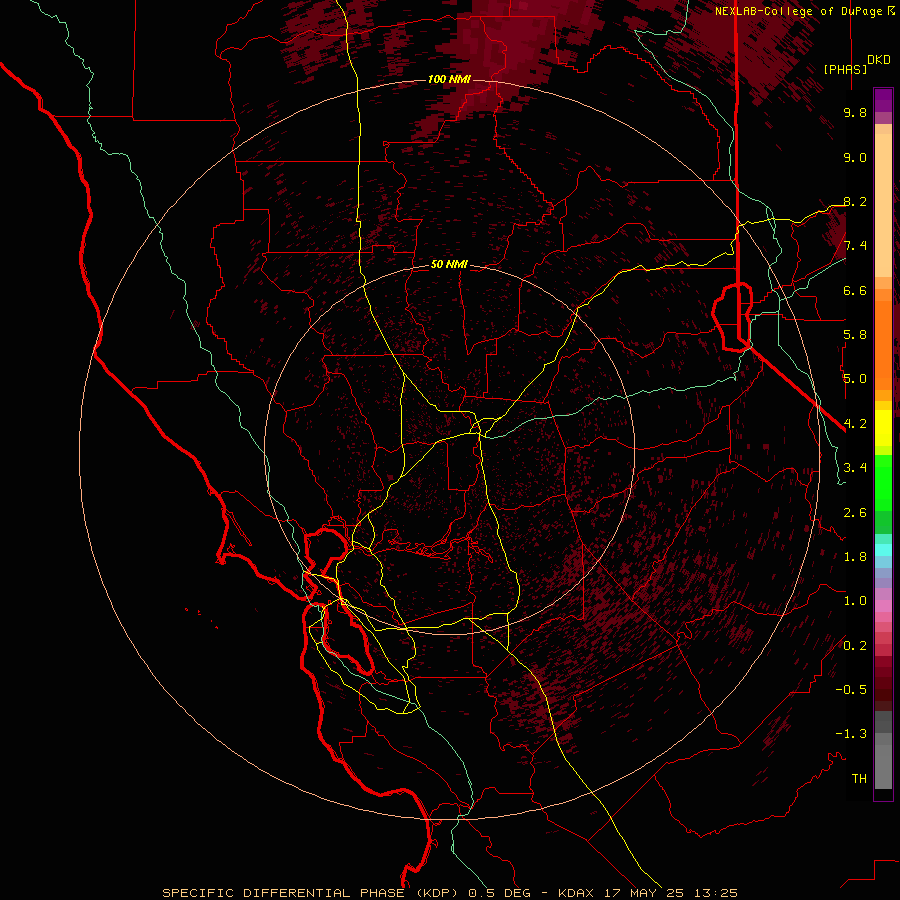Viewport: 900px width, 900px height.
Task: Click the 1.8 scale value
Action: point(855,557)
